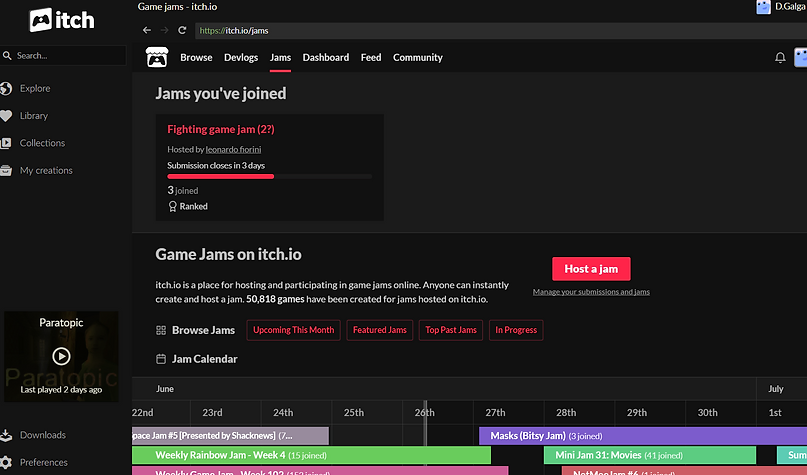Image resolution: width=807 pixels, height=475 pixels.
Task: Open the leonardo fiorini host profile link
Action: coord(233,150)
